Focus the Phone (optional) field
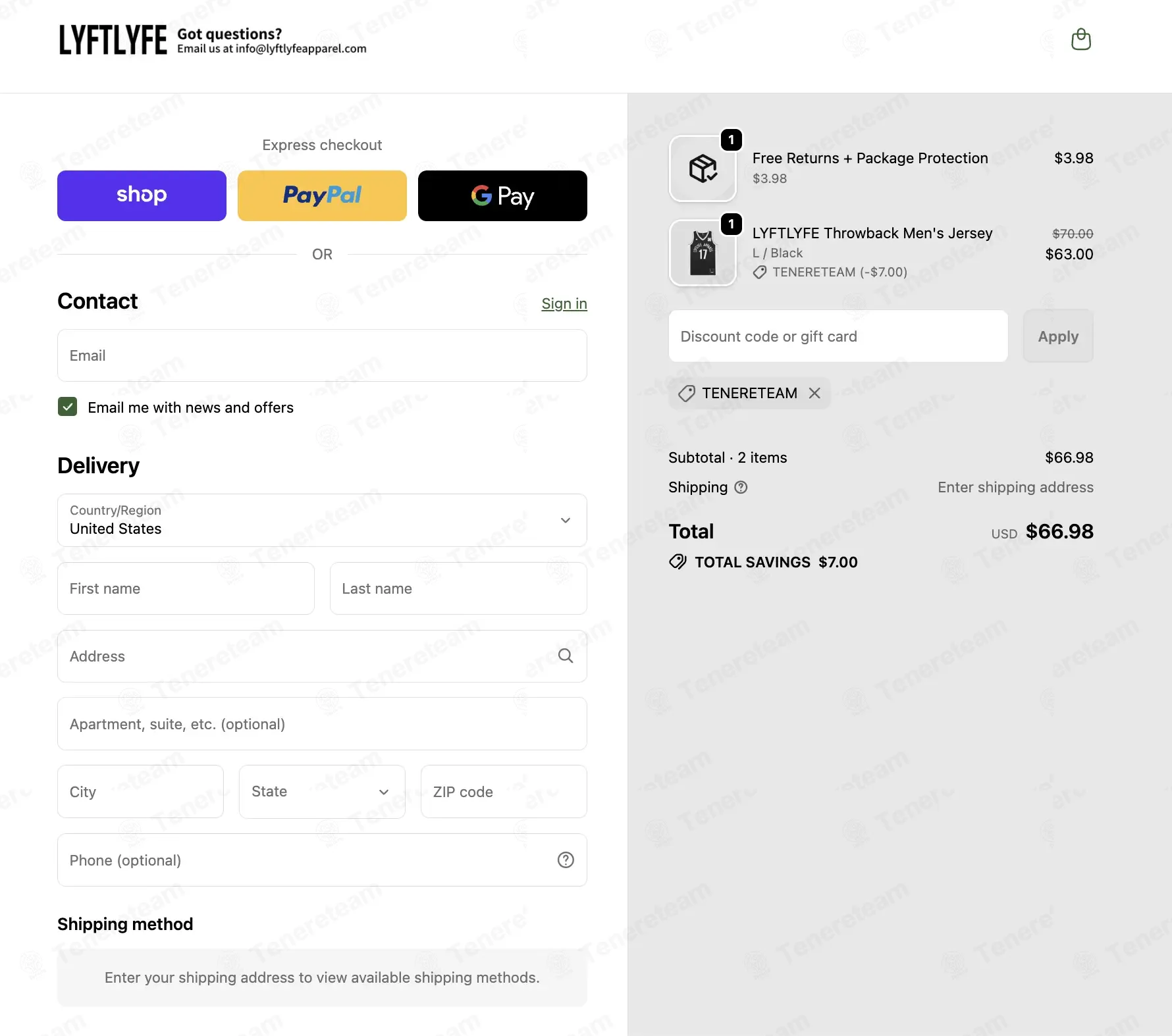This screenshot has width=1172, height=1036. point(322,860)
